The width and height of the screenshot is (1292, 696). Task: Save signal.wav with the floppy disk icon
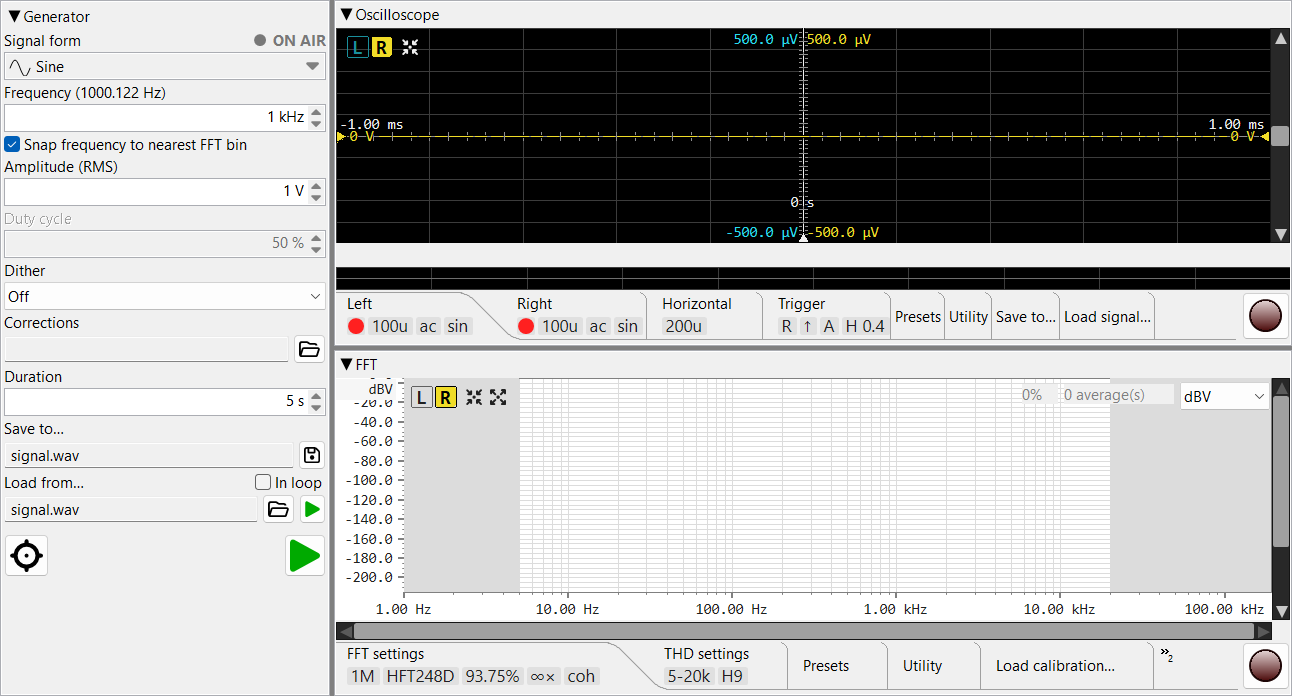pyautogui.click(x=312, y=456)
